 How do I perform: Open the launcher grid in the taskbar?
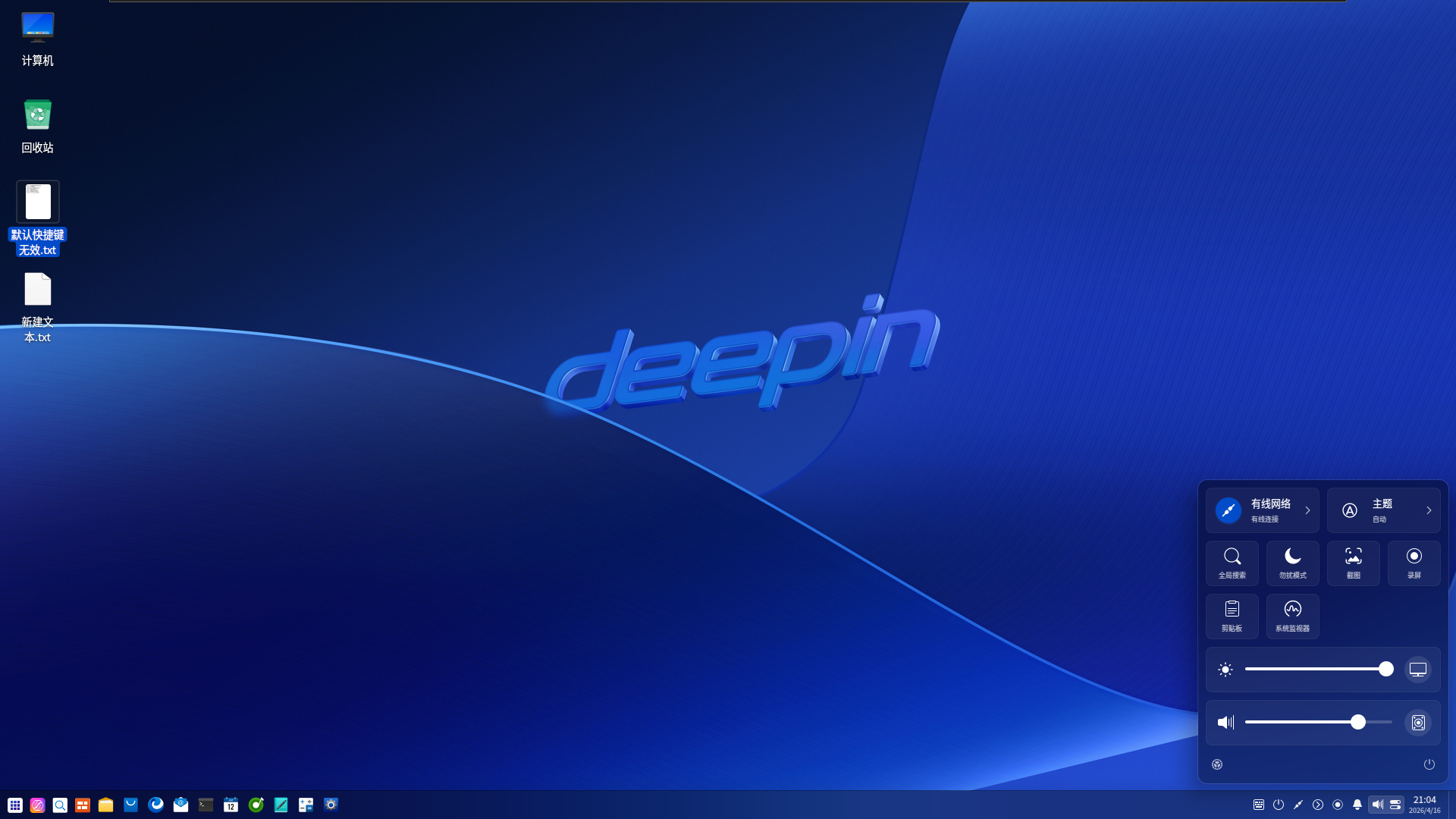point(15,805)
